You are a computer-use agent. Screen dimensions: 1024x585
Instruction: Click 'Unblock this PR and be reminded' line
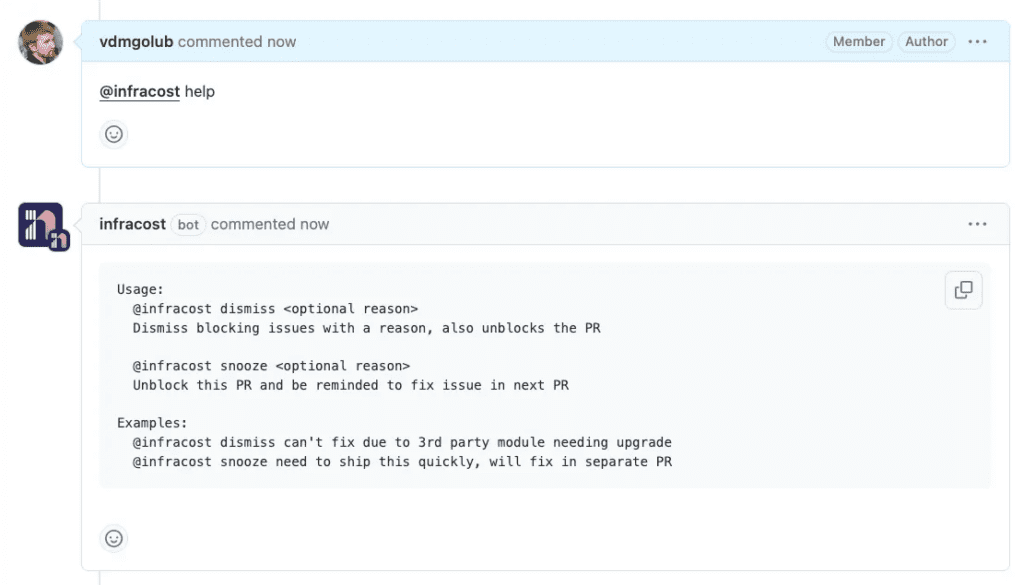351,385
